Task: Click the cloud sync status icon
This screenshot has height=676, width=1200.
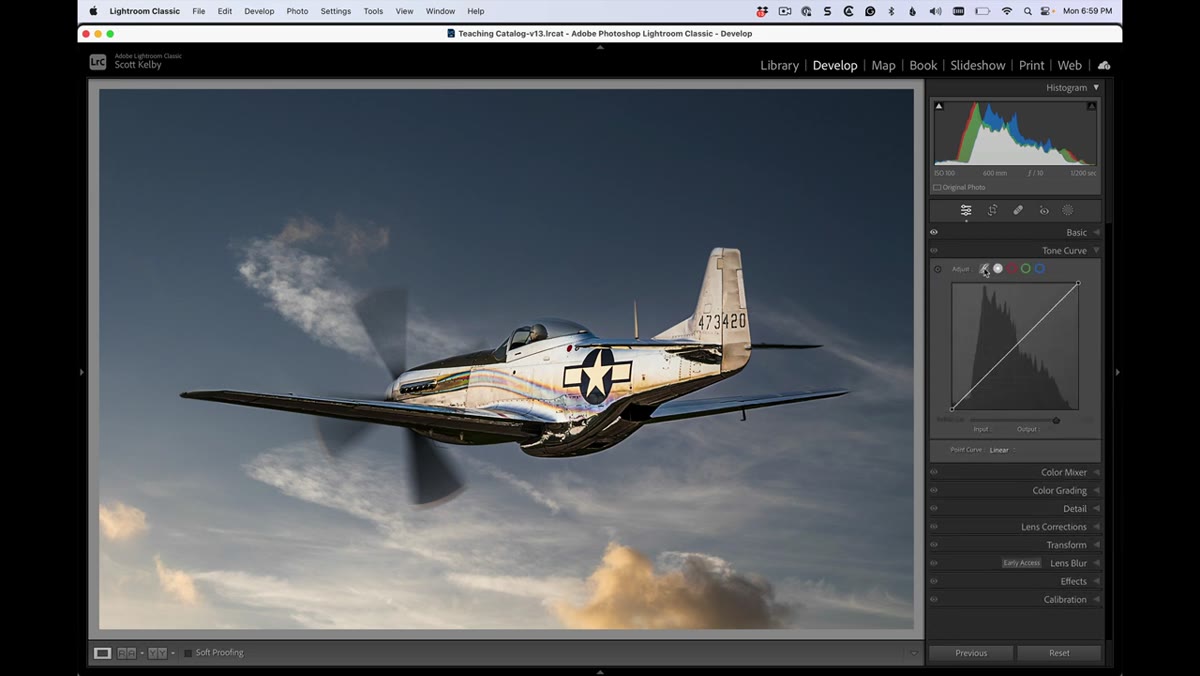Action: pyautogui.click(x=1104, y=65)
